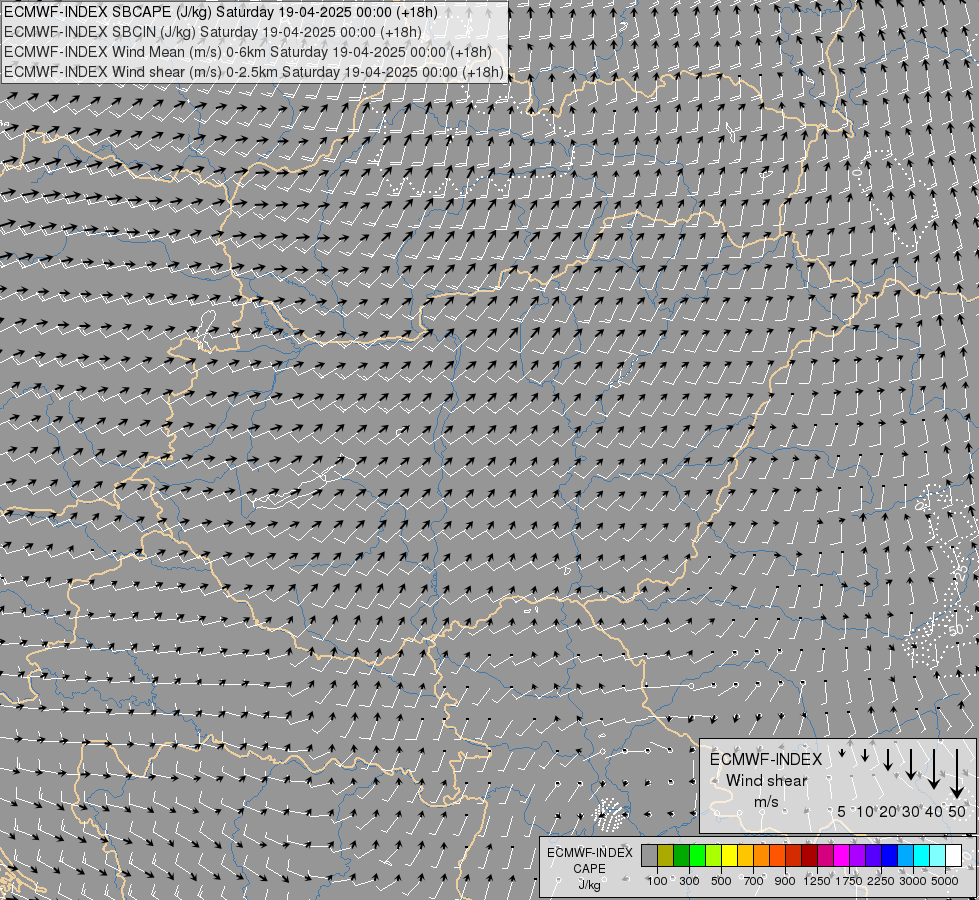
Task: Pick the olive CAPE legend swatch
Action: [x=666, y=855]
